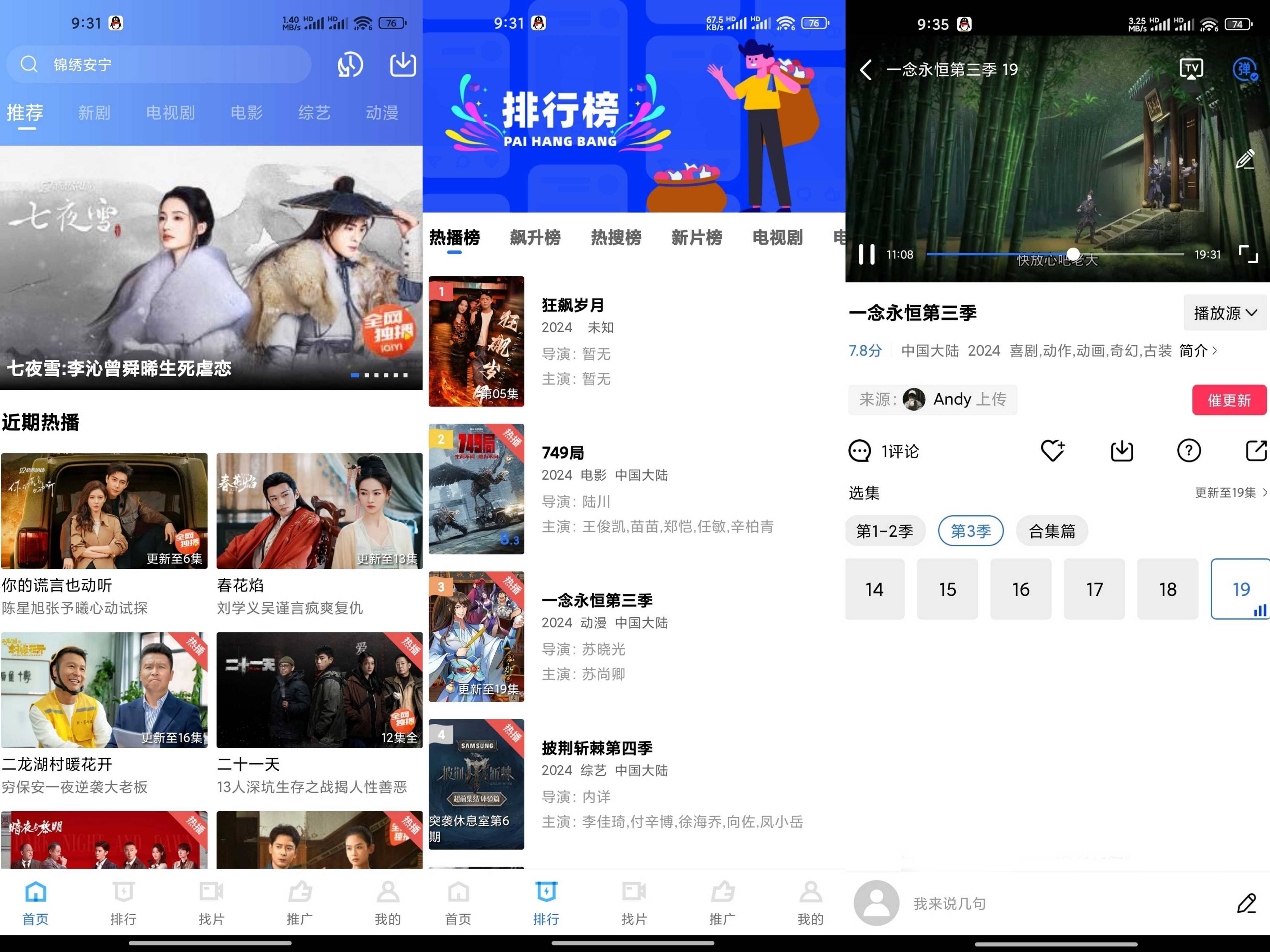Play episode 16
The height and width of the screenshot is (952, 1270).
(1021, 589)
